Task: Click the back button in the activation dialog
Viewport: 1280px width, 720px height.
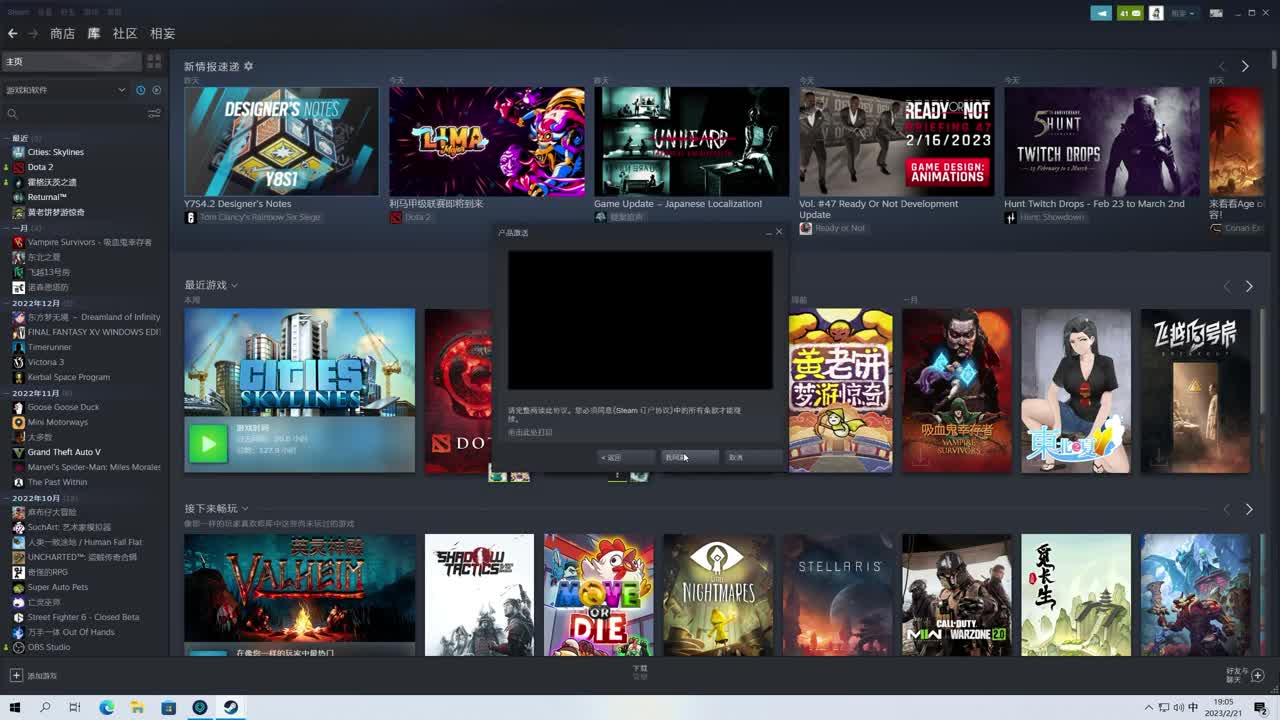Action: click(x=627, y=457)
